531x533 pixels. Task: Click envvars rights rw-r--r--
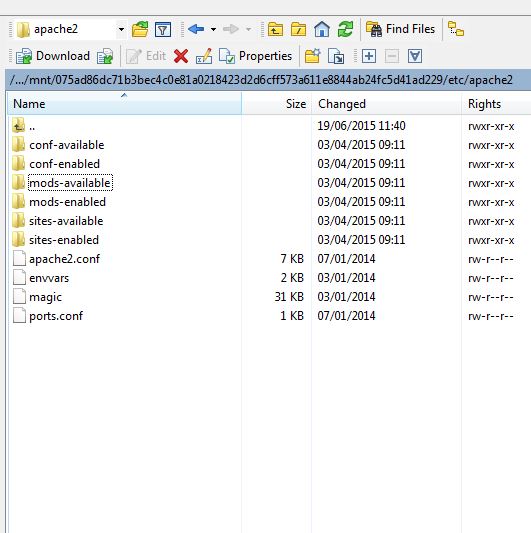(491, 278)
